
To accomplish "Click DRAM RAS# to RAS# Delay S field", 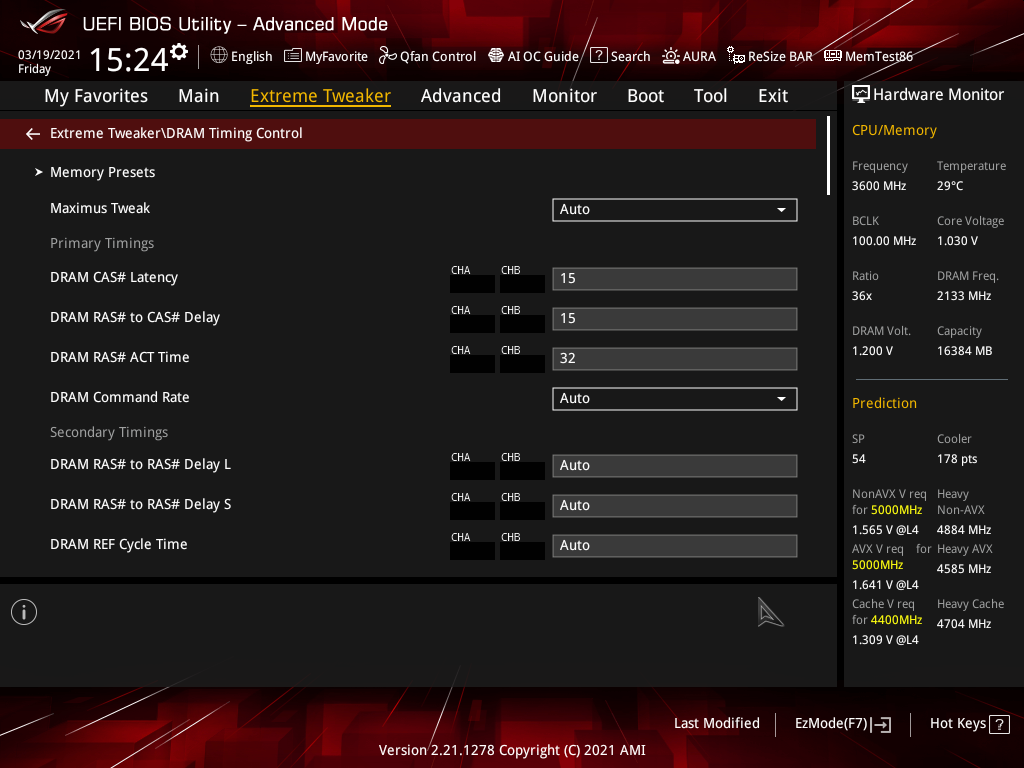I will [x=675, y=505].
